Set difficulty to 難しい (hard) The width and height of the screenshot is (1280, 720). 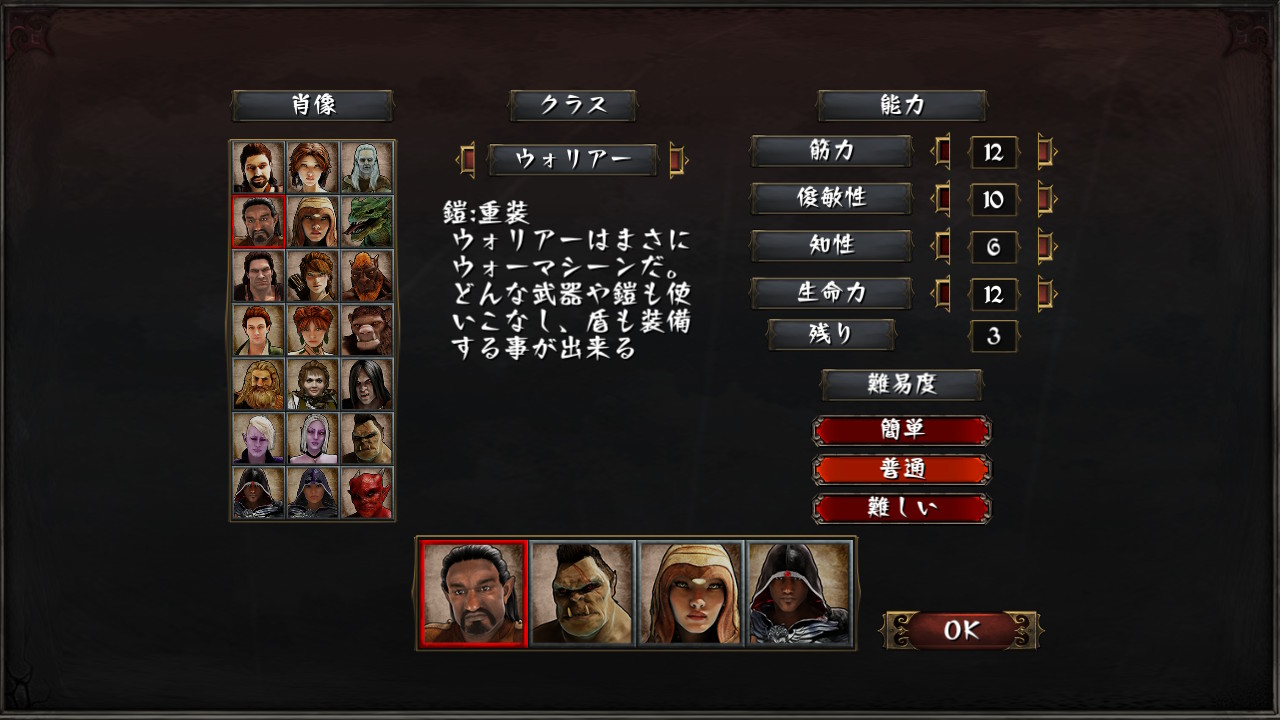coord(902,508)
